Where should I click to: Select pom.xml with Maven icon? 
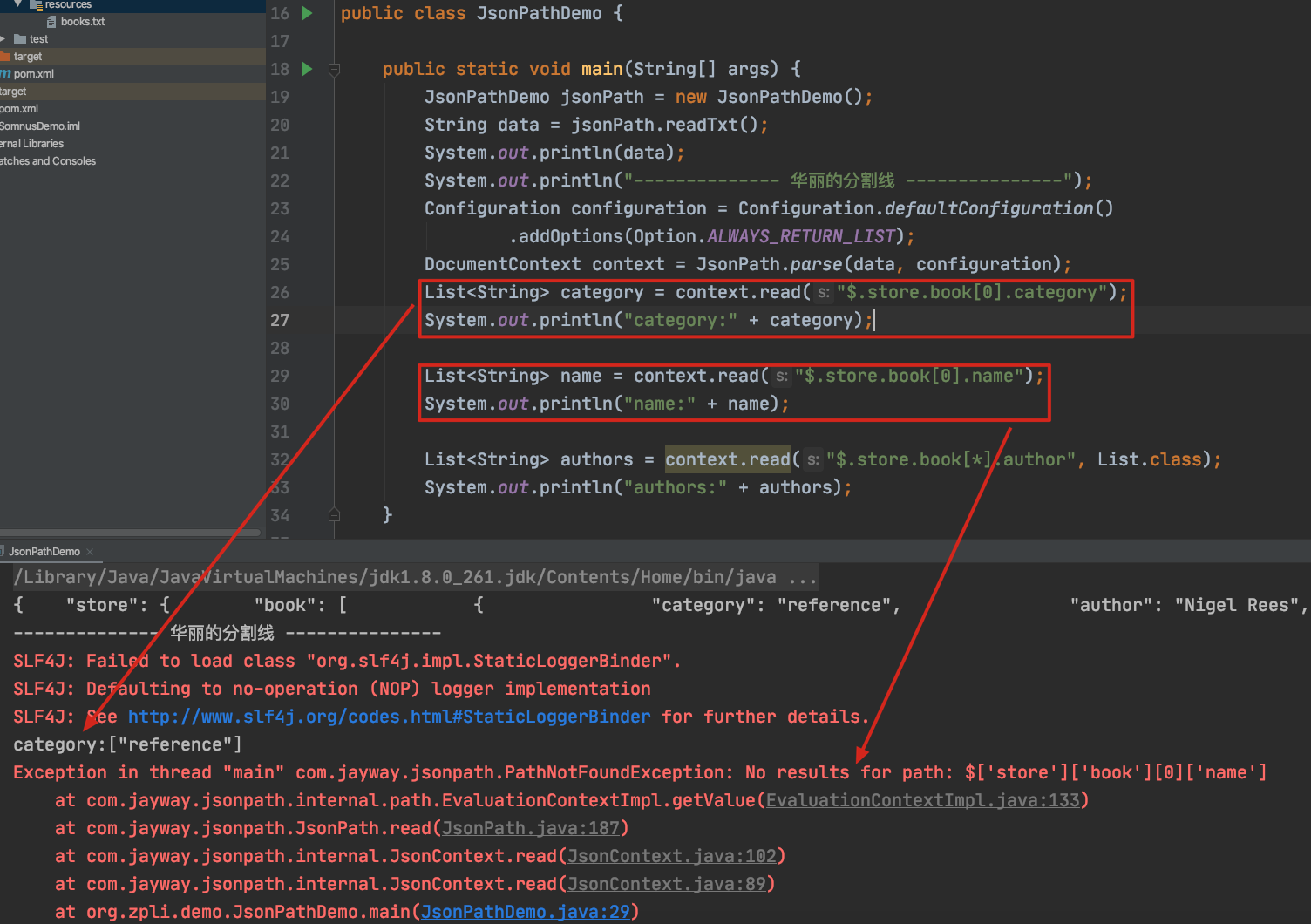pos(132,74)
